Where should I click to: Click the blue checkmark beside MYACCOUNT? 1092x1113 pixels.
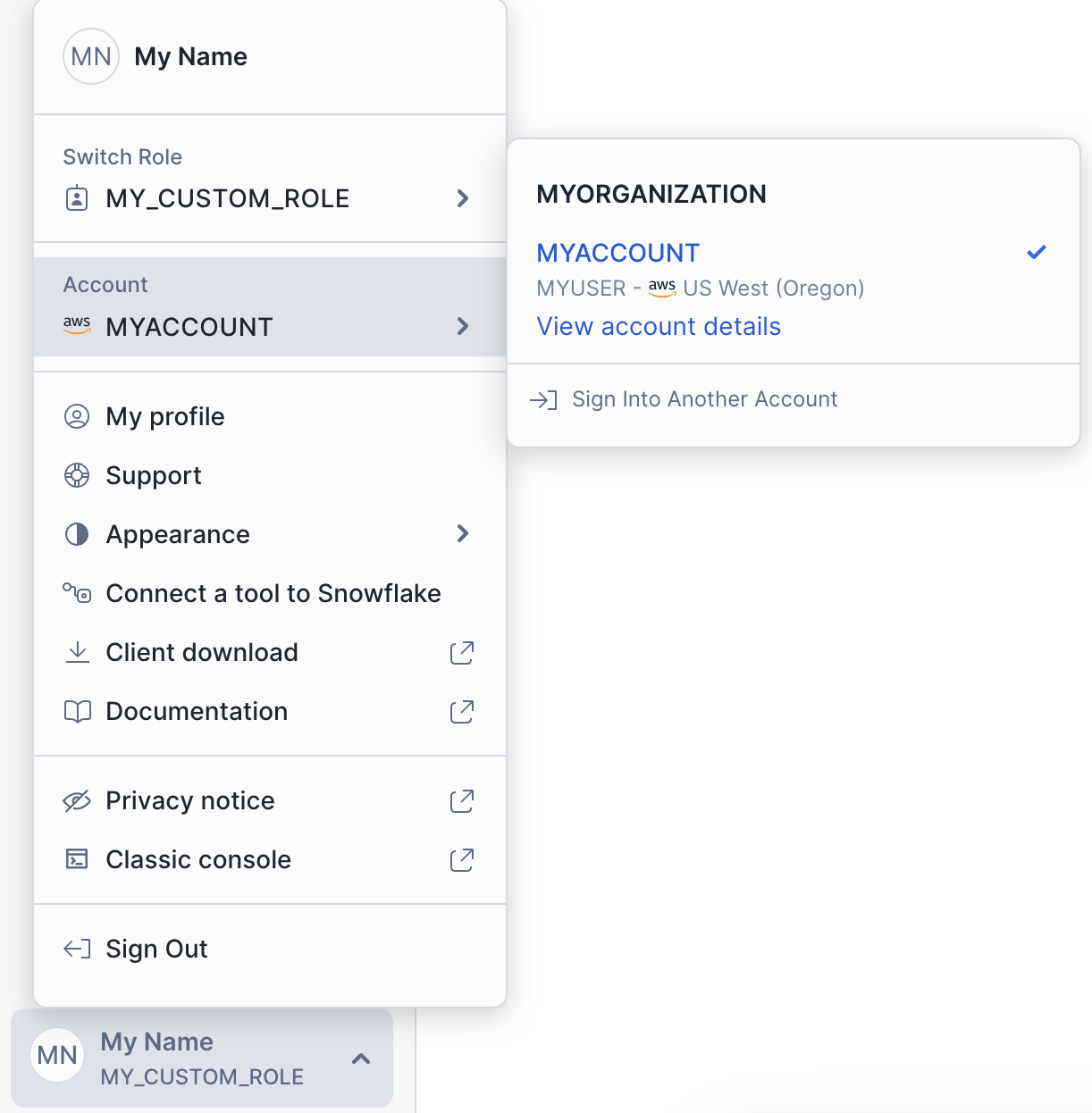[x=1037, y=253]
